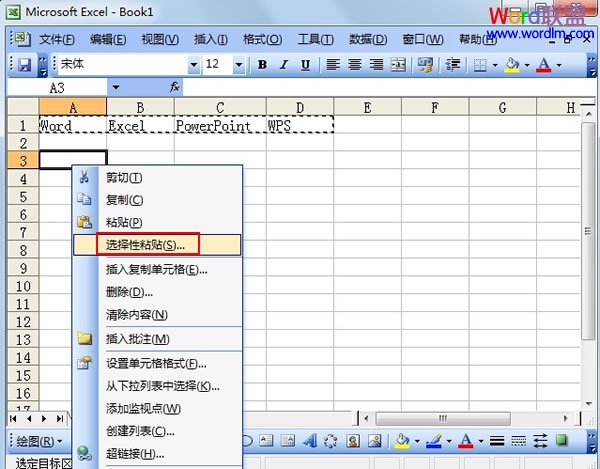Click the Insert Diagram icon

(331, 441)
